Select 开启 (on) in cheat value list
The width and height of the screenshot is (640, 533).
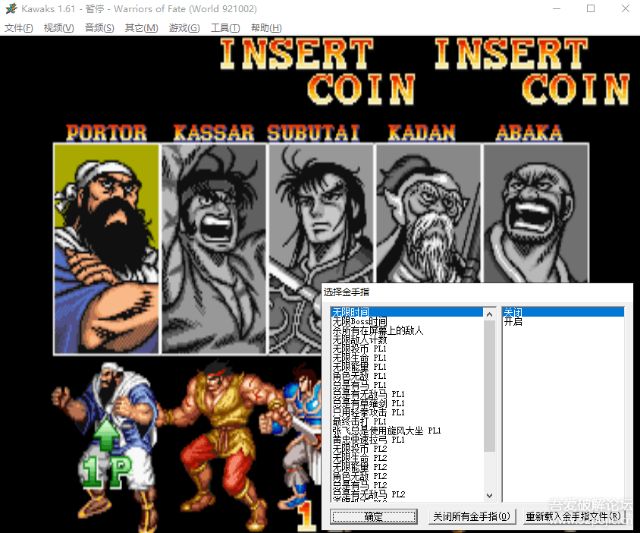coord(563,322)
